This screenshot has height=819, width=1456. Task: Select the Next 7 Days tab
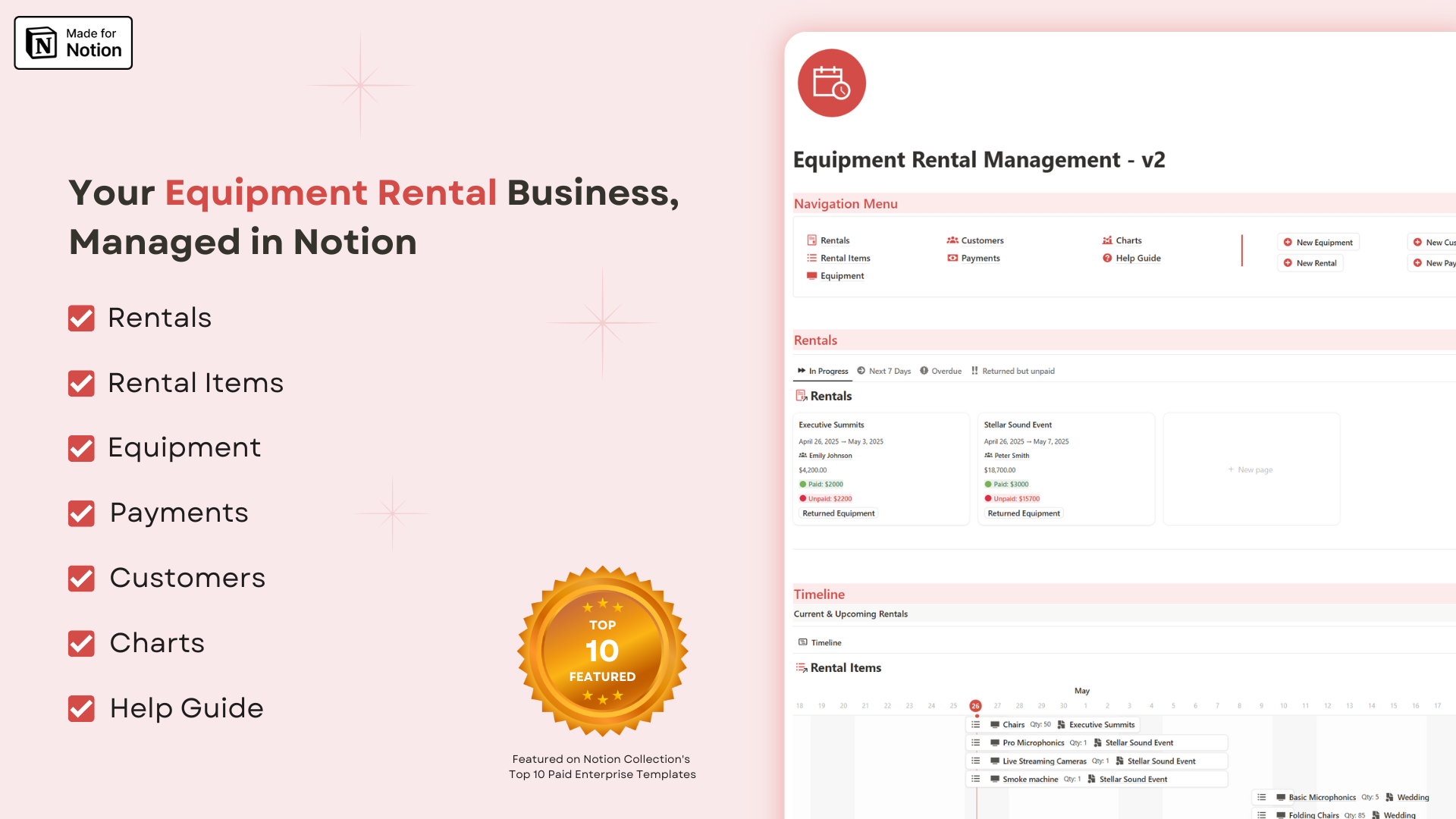(883, 371)
